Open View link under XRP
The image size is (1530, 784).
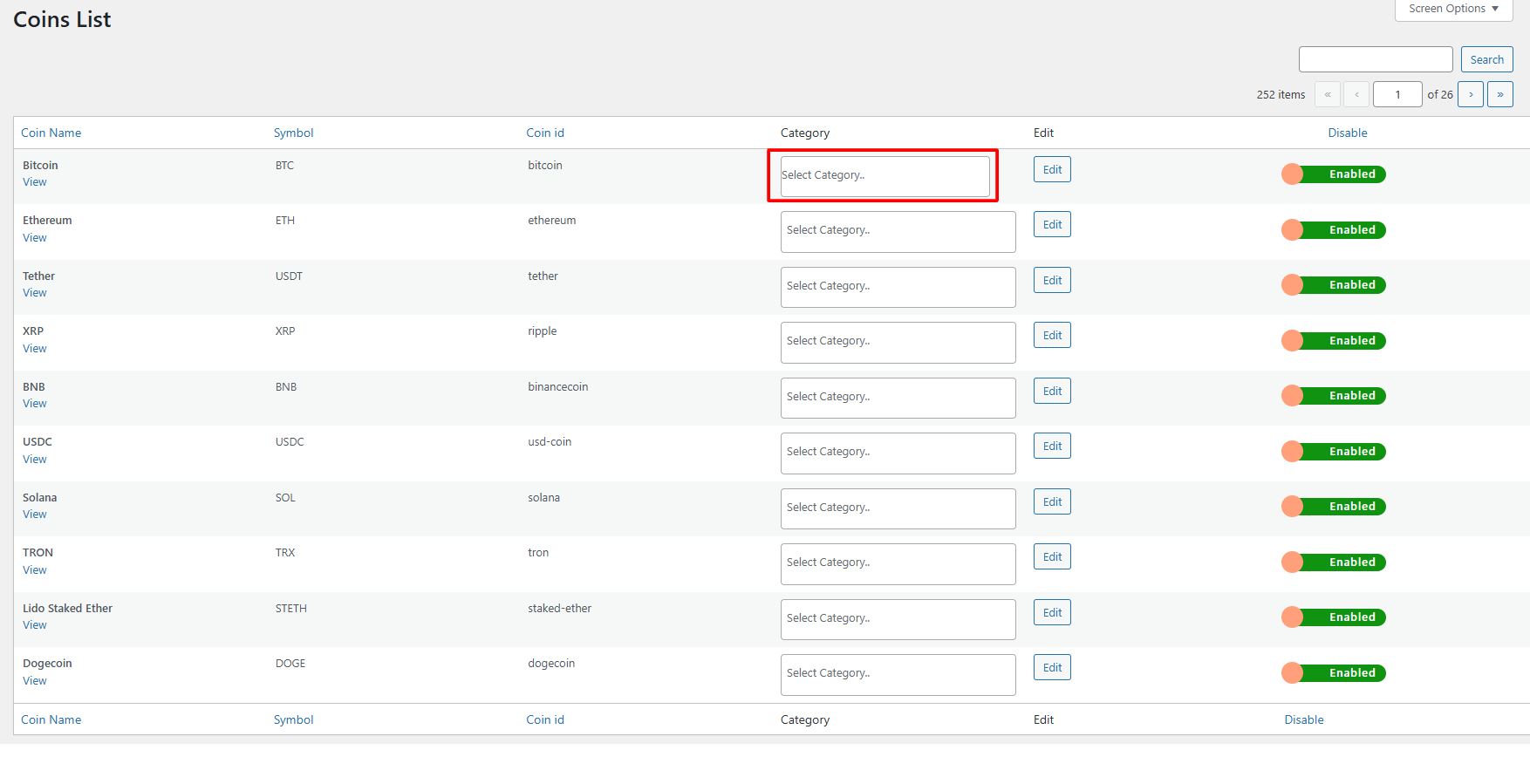35,349
